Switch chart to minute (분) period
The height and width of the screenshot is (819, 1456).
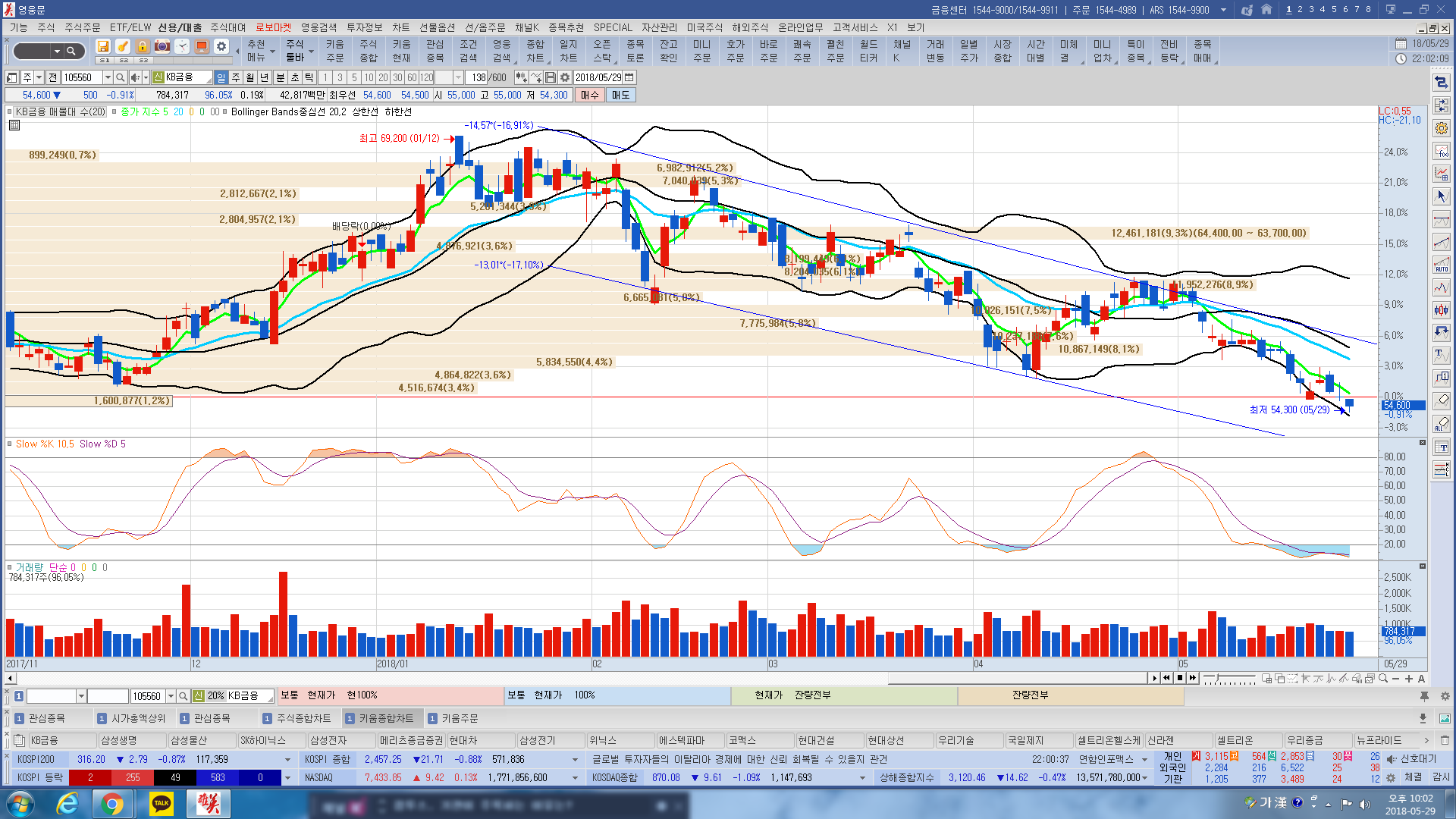click(280, 77)
